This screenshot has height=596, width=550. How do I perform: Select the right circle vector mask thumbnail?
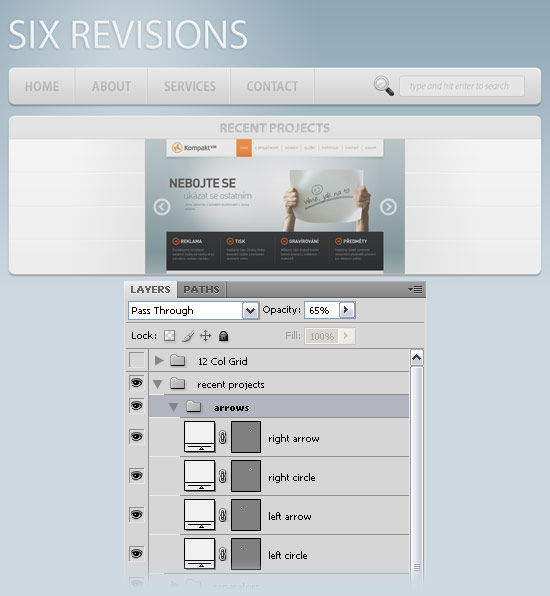pyautogui.click(x=246, y=476)
